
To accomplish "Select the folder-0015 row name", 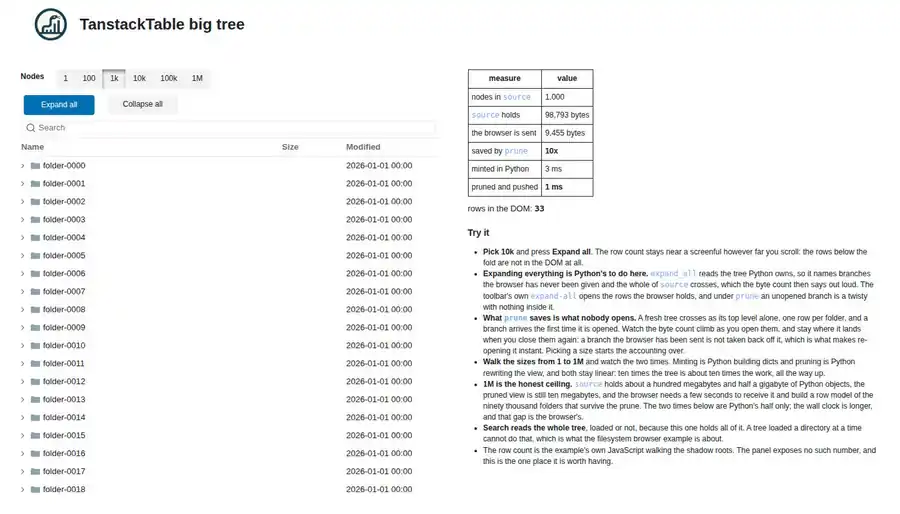I will (x=64, y=435).
